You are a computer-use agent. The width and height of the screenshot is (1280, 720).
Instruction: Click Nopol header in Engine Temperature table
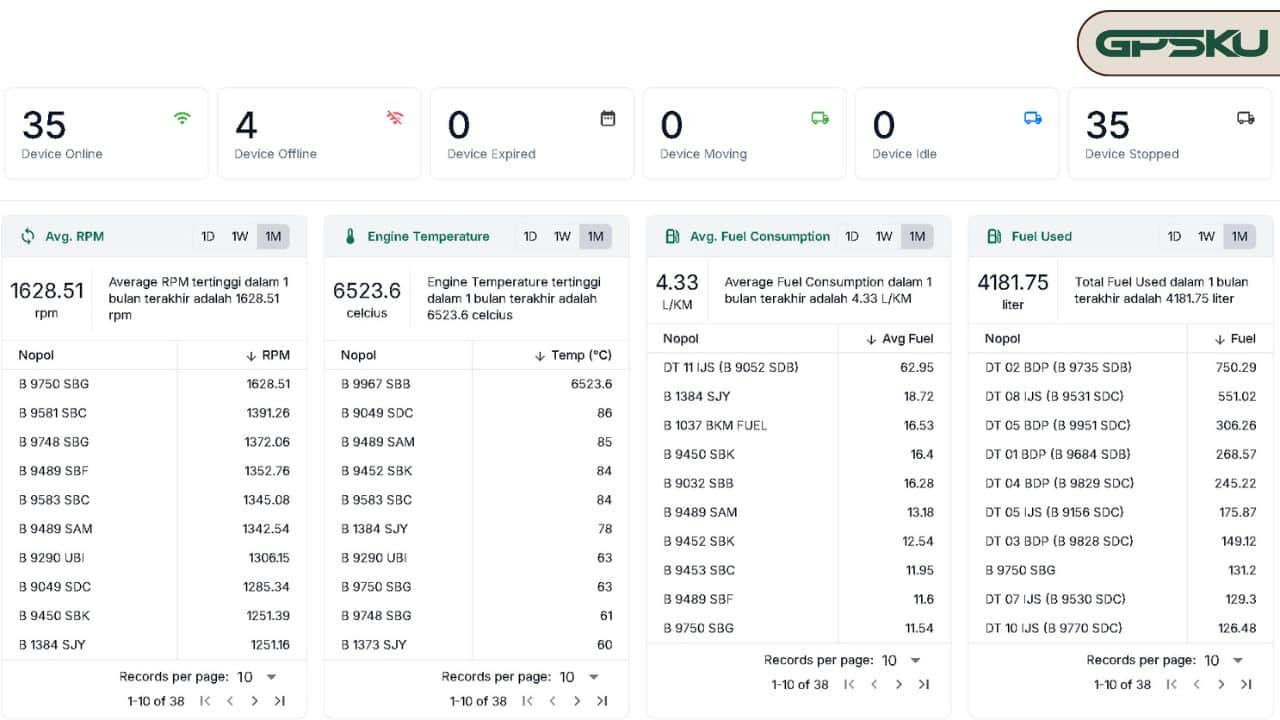click(x=358, y=355)
